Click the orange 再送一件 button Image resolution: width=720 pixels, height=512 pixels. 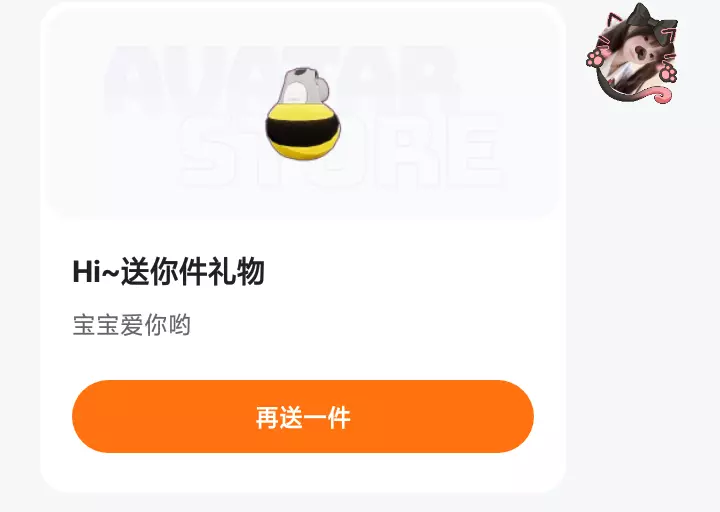(x=303, y=416)
